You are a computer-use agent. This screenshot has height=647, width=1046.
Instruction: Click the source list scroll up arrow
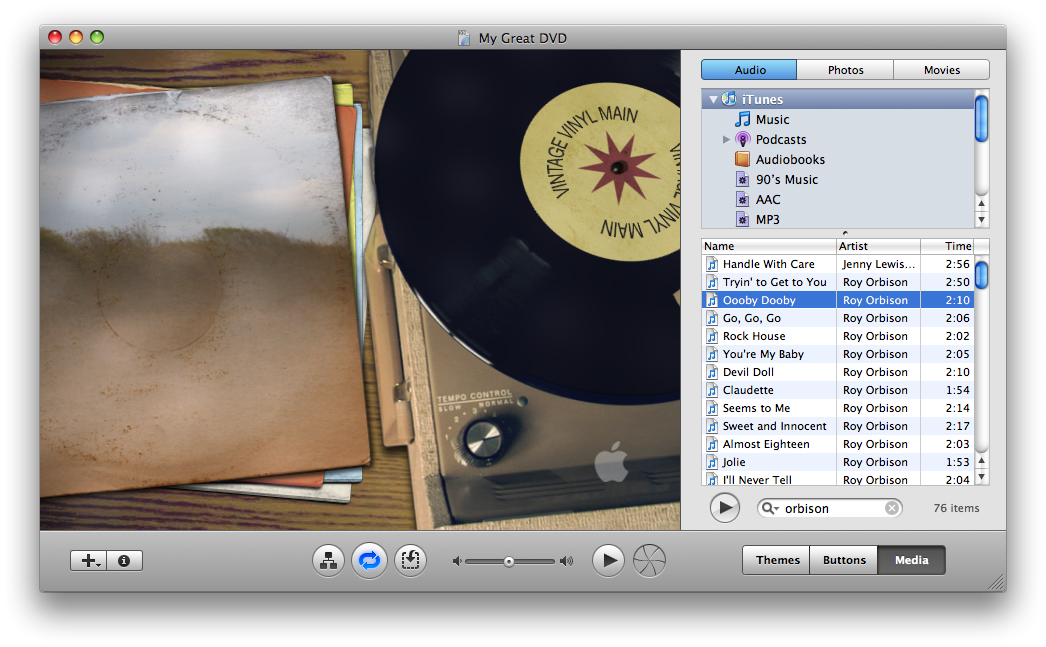coord(981,203)
